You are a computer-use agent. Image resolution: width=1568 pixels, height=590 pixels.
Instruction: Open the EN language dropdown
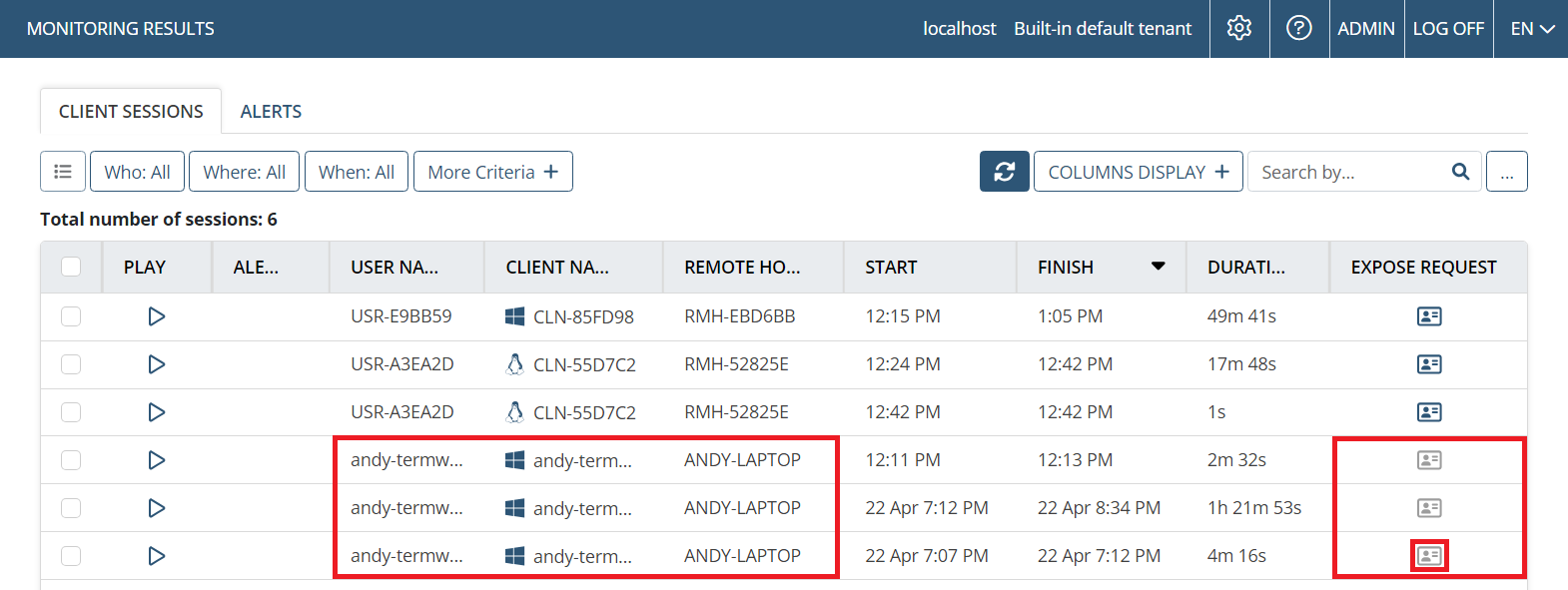point(1531,29)
